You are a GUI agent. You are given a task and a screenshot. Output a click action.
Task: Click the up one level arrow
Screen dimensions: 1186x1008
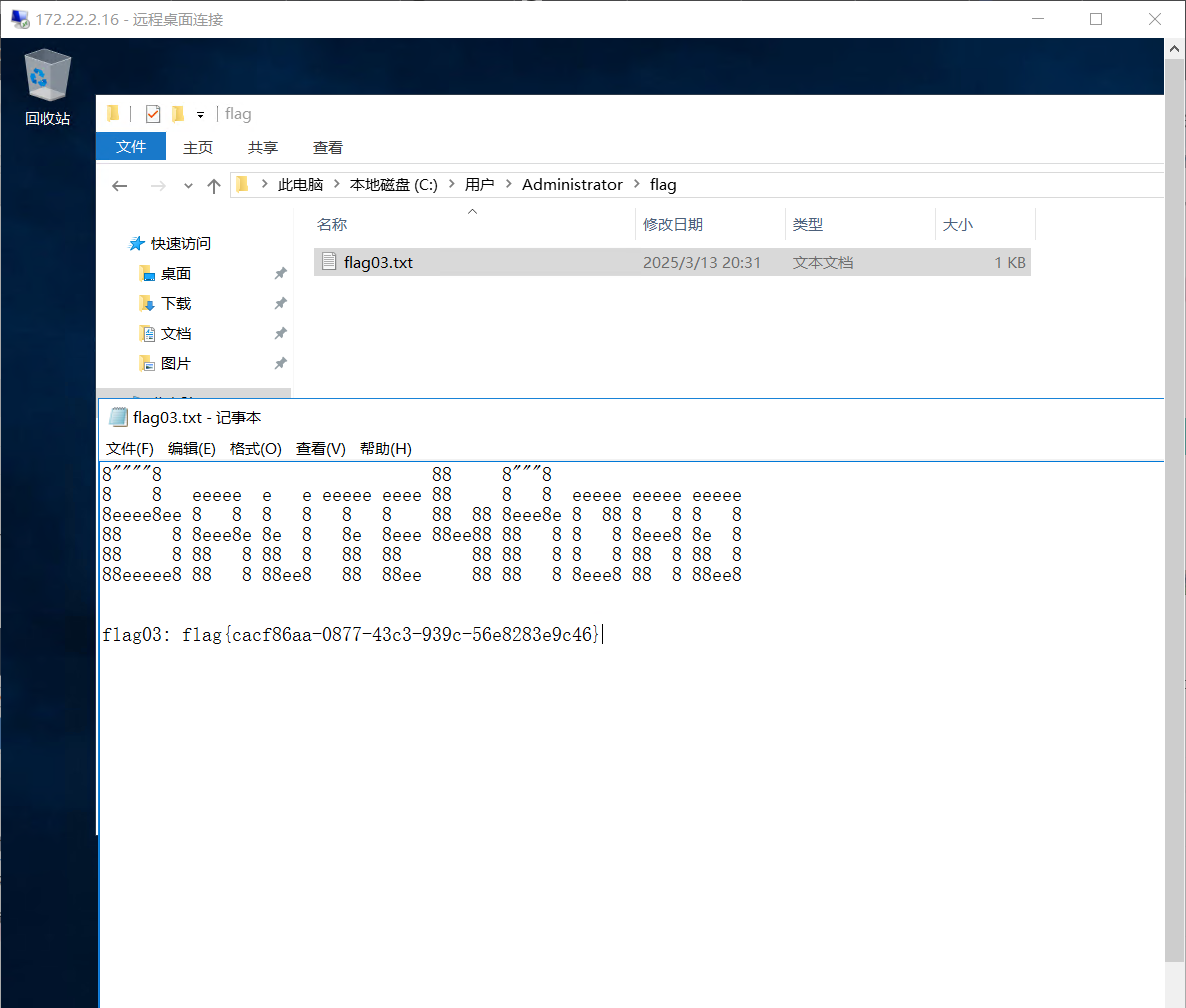click(x=213, y=186)
